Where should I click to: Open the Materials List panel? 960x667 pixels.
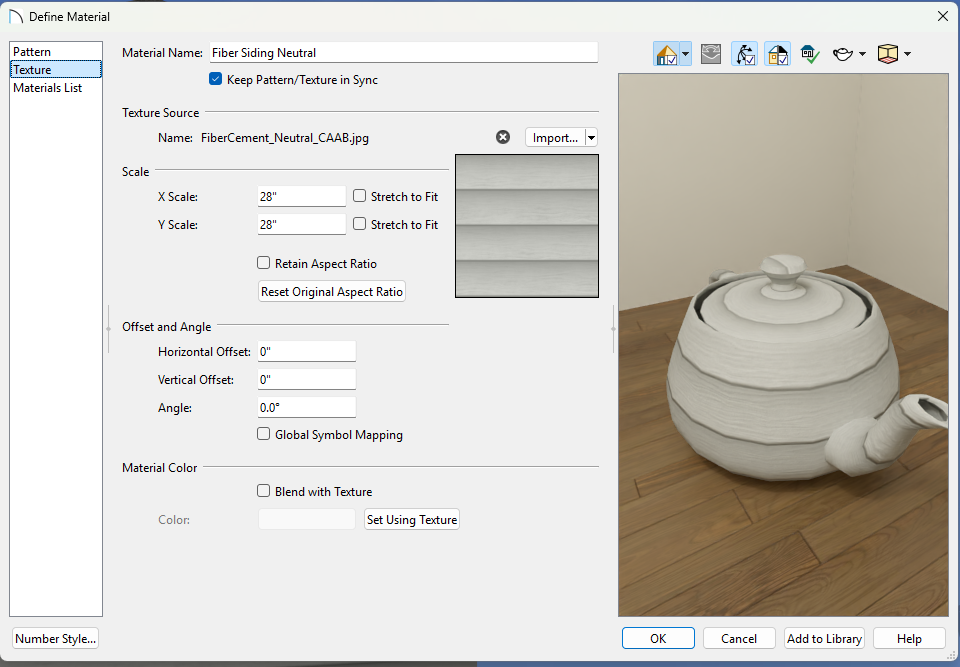coord(47,88)
